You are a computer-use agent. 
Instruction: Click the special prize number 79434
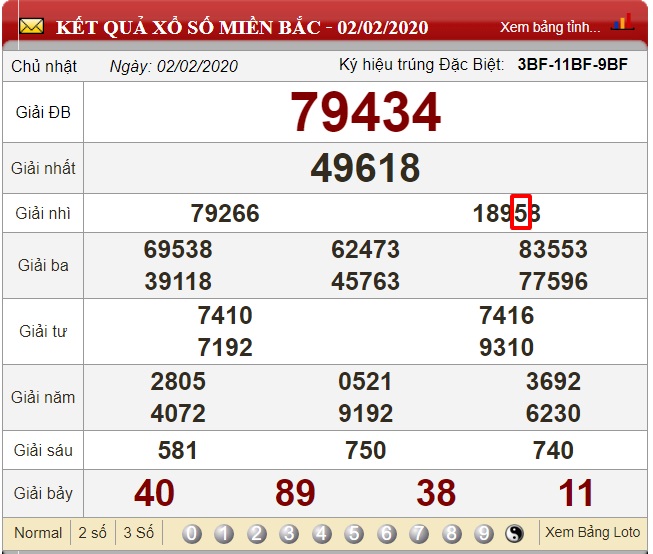365,112
